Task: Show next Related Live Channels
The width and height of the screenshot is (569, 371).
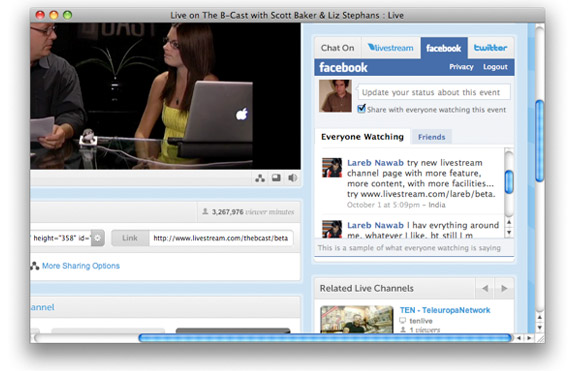Action: tap(504, 288)
